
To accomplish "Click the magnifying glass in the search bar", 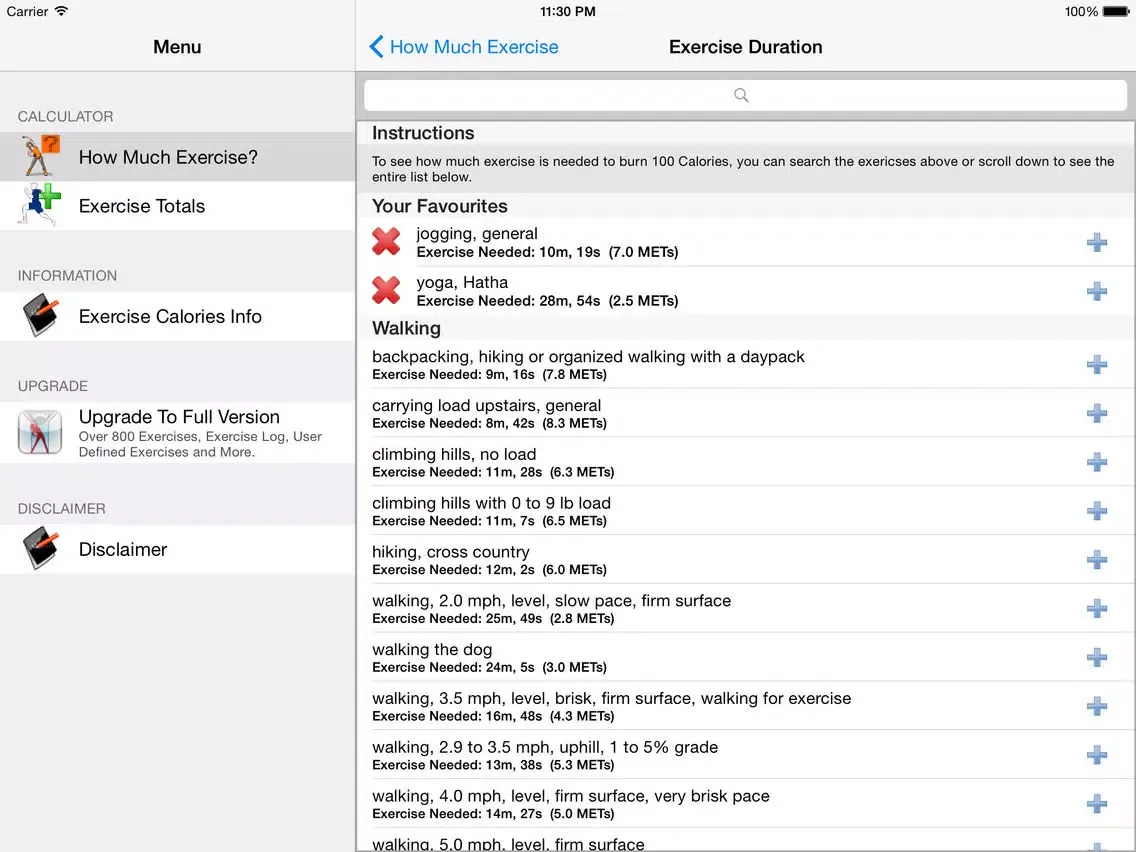I will pyautogui.click(x=740, y=94).
